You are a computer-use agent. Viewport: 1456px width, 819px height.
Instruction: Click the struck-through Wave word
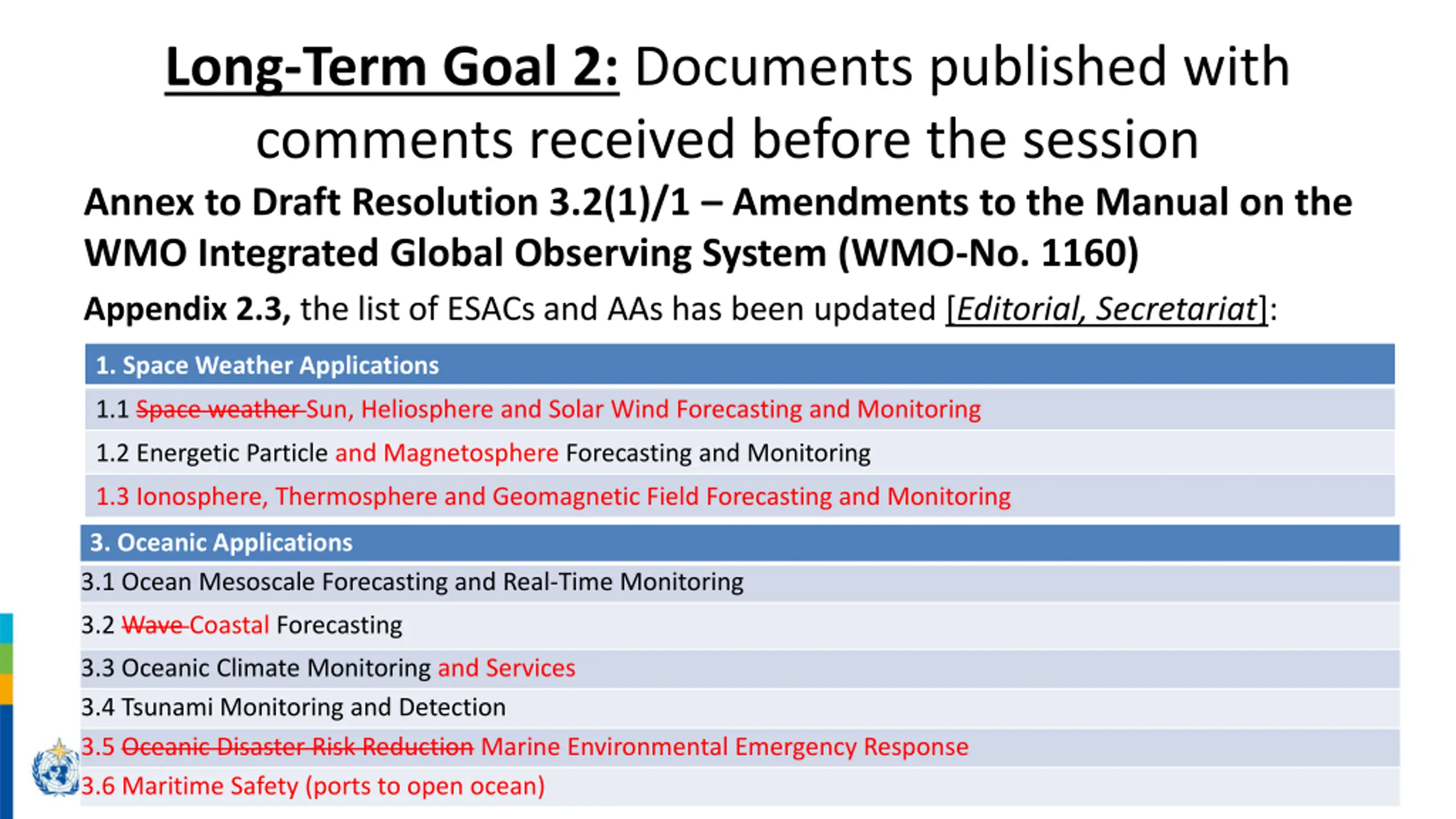pos(152,626)
